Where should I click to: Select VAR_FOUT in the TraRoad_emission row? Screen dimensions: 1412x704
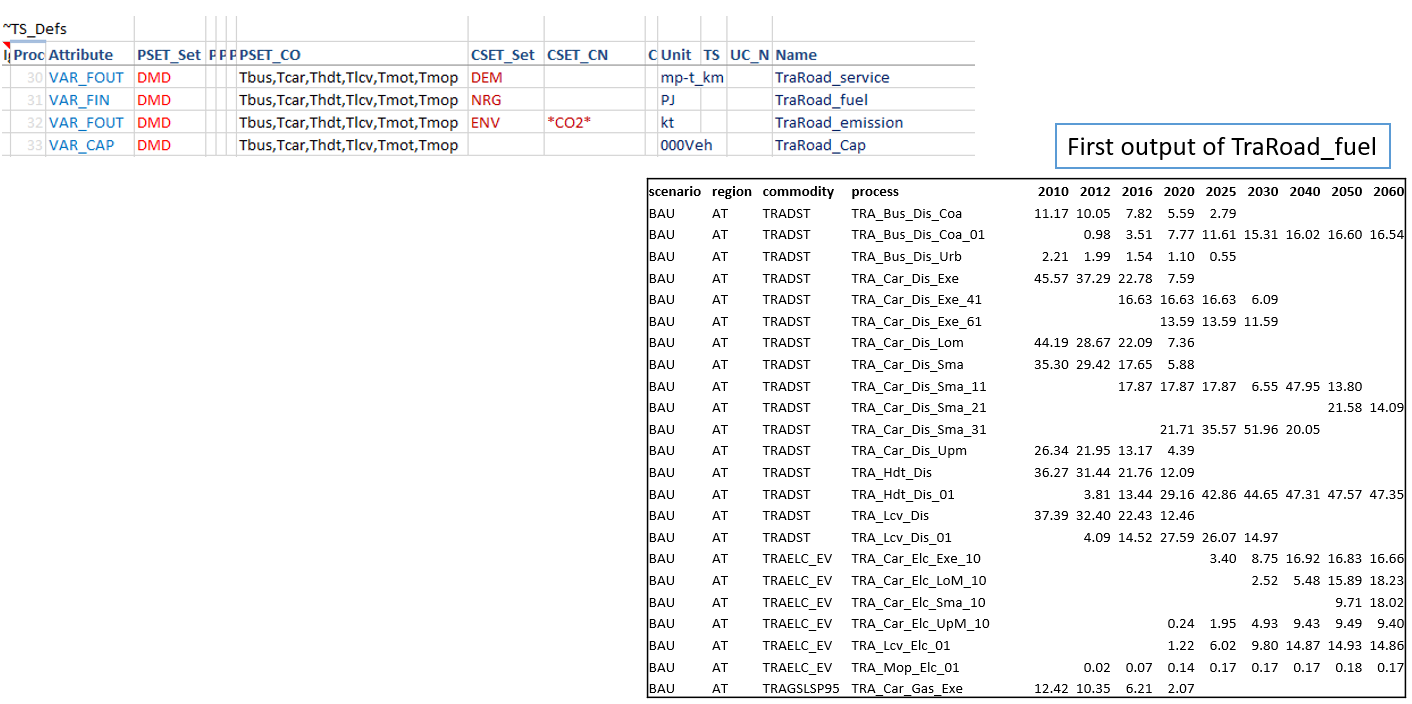[87, 122]
